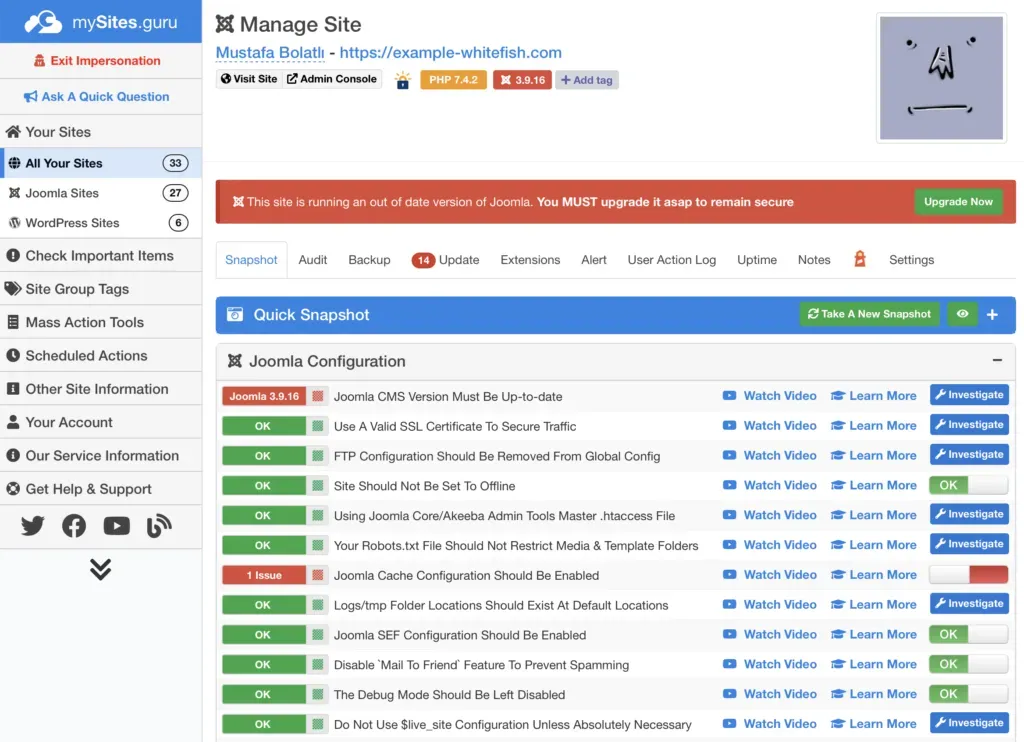The image size is (1024, 742).
Task: Toggle OK switch for Debug Mode check
Action: click(x=968, y=693)
